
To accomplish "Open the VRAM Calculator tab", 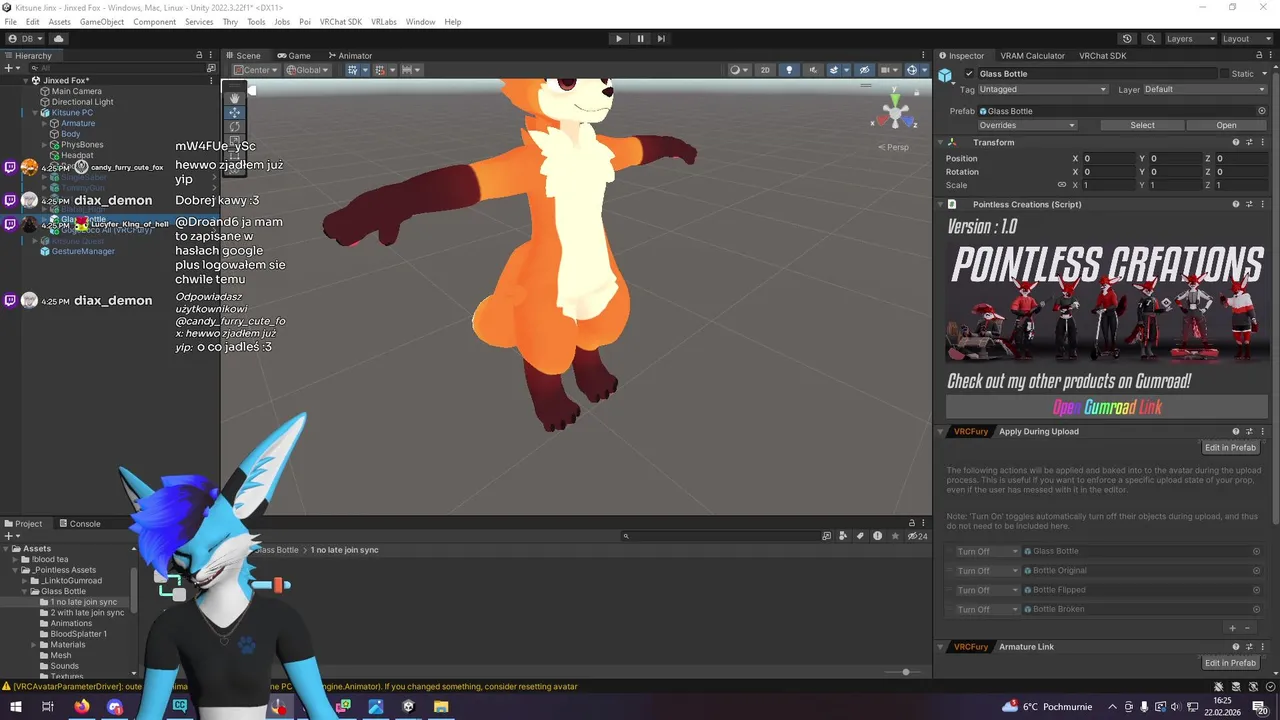I will 1032,56.
